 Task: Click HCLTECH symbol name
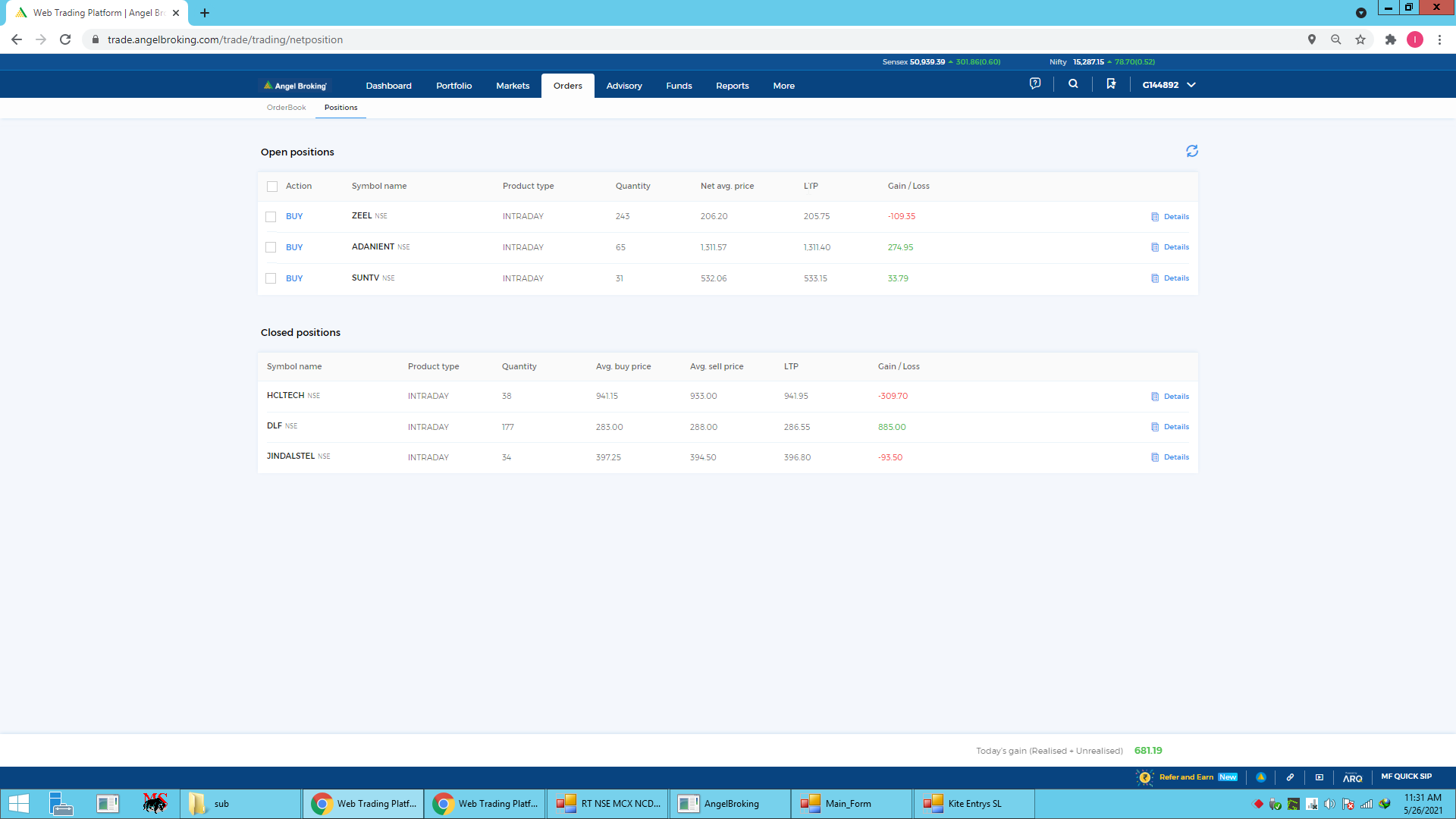[x=286, y=396]
